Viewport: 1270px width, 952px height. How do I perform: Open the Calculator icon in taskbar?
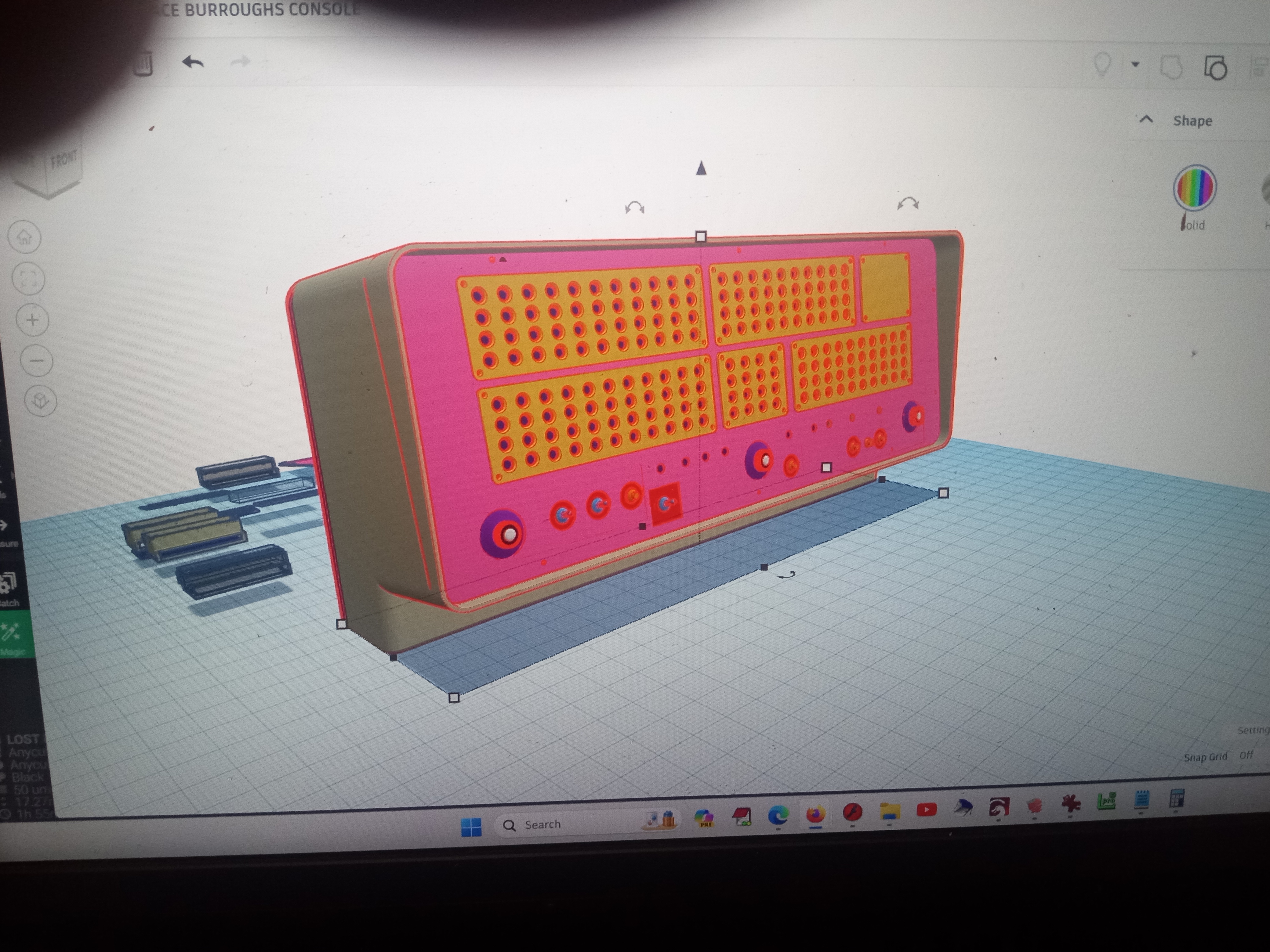coord(1177,798)
